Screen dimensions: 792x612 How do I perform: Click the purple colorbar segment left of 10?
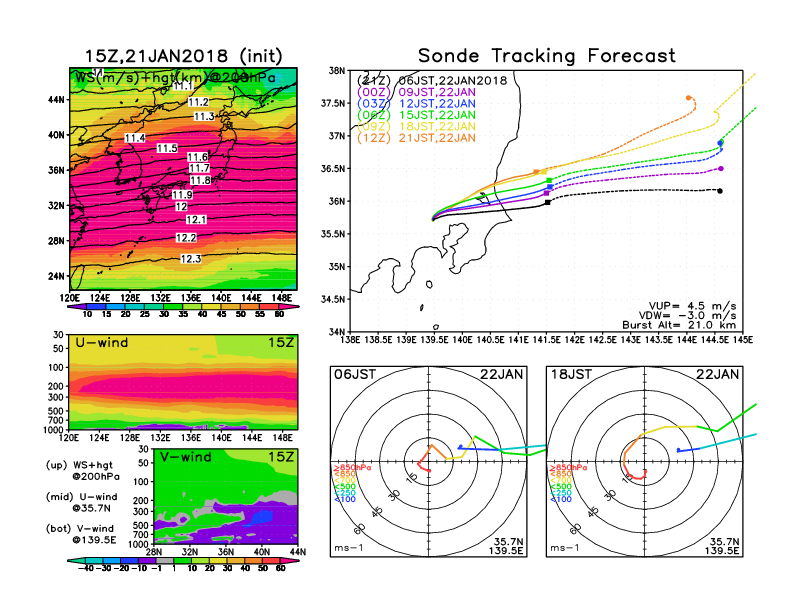click(x=75, y=306)
